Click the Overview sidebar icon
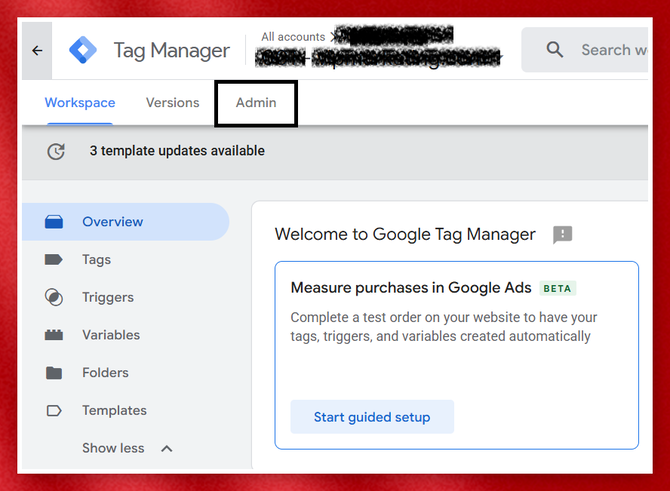 click(x=54, y=222)
